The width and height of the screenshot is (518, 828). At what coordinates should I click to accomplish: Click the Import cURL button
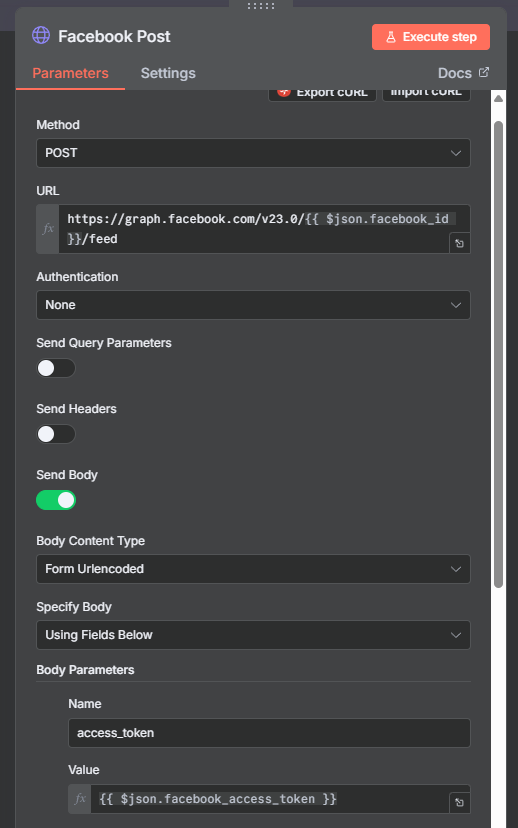[x=426, y=93]
